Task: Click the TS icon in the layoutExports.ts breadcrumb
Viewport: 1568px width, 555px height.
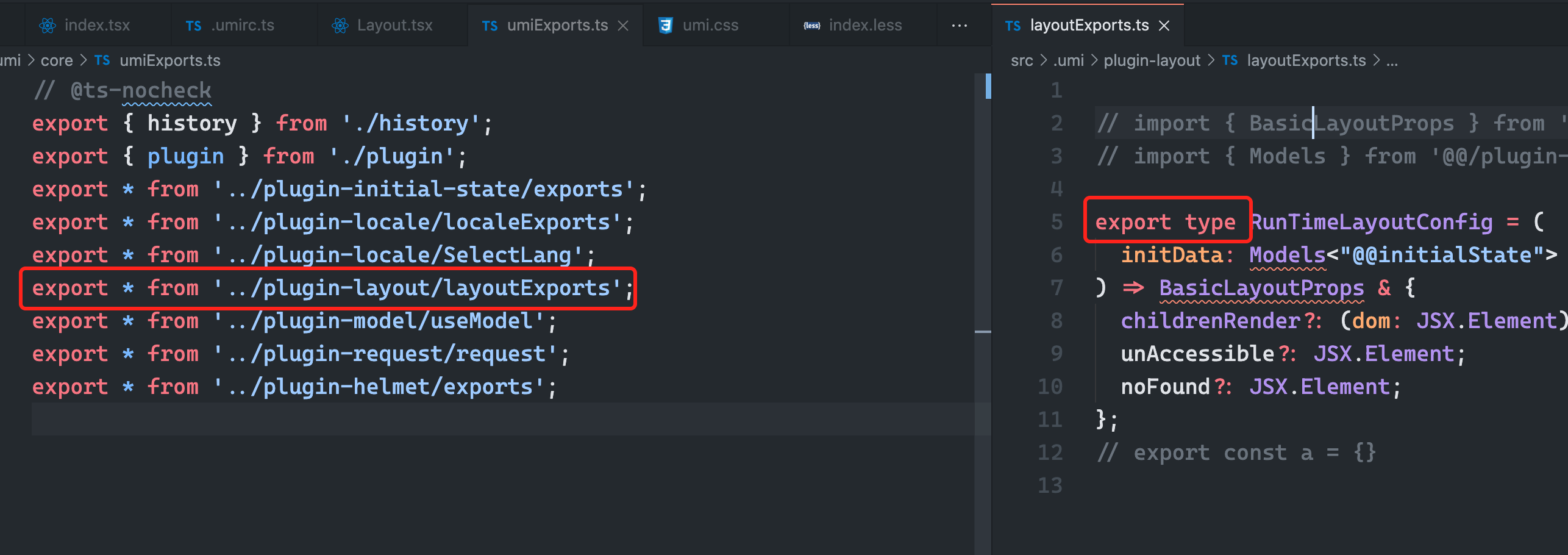Action: pyautogui.click(x=1230, y=60)
